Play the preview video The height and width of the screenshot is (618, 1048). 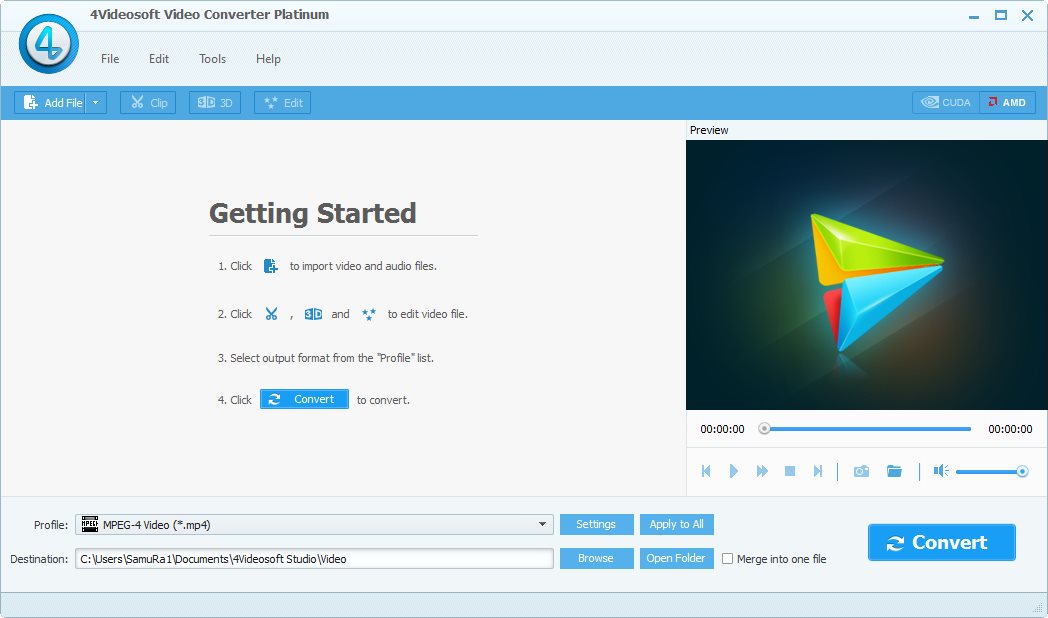pos(733,471)
